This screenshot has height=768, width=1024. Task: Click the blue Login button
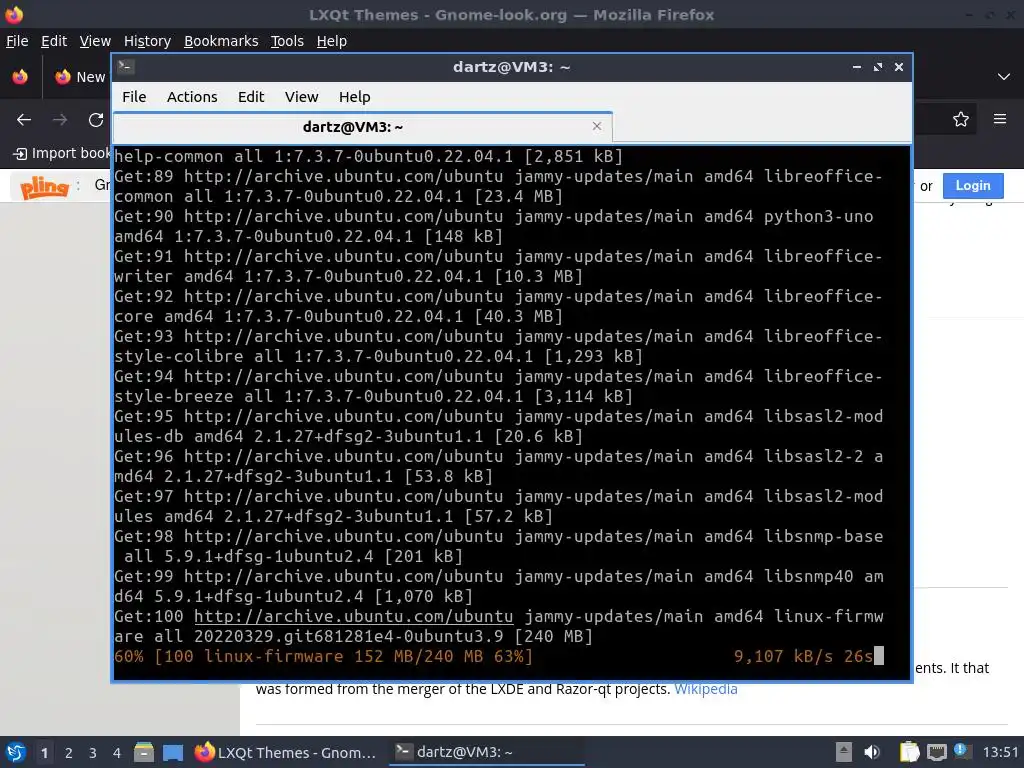[973, 185]
